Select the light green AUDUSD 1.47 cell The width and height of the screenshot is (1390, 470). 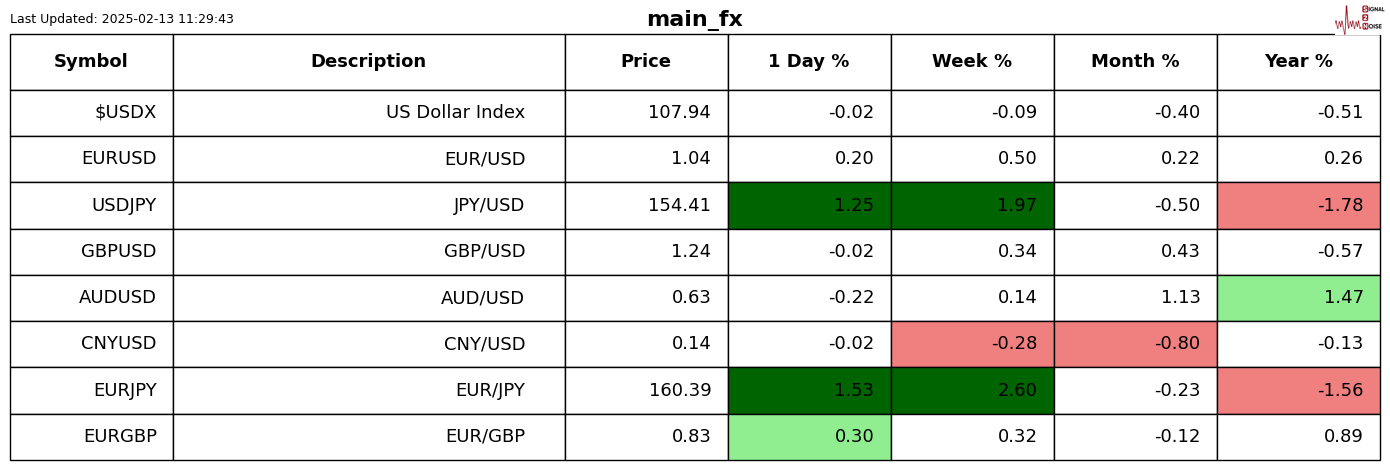point(1298,298)
